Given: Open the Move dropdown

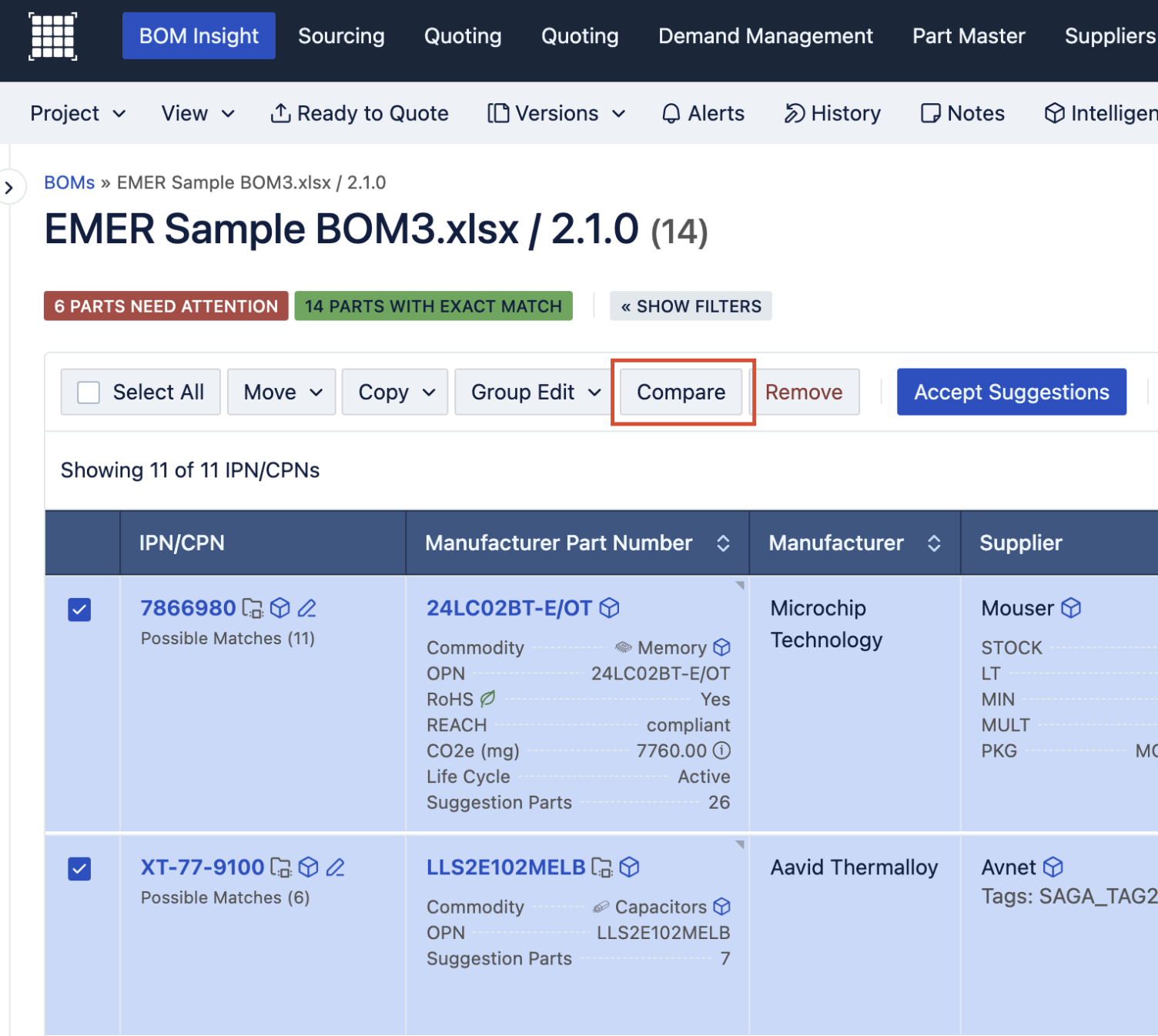Looking at the screenshot, I should [282, 393].
